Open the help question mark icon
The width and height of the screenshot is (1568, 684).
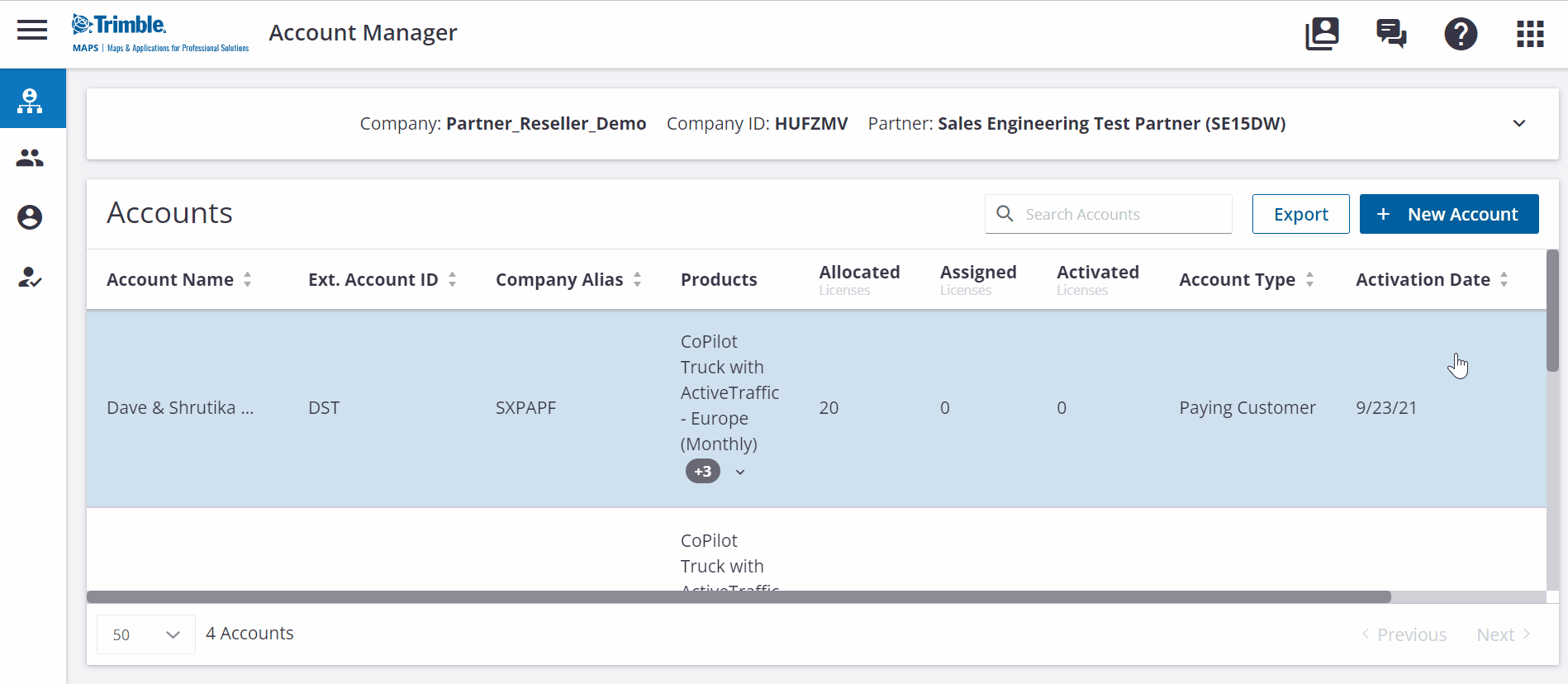[x=1461, y=34]
